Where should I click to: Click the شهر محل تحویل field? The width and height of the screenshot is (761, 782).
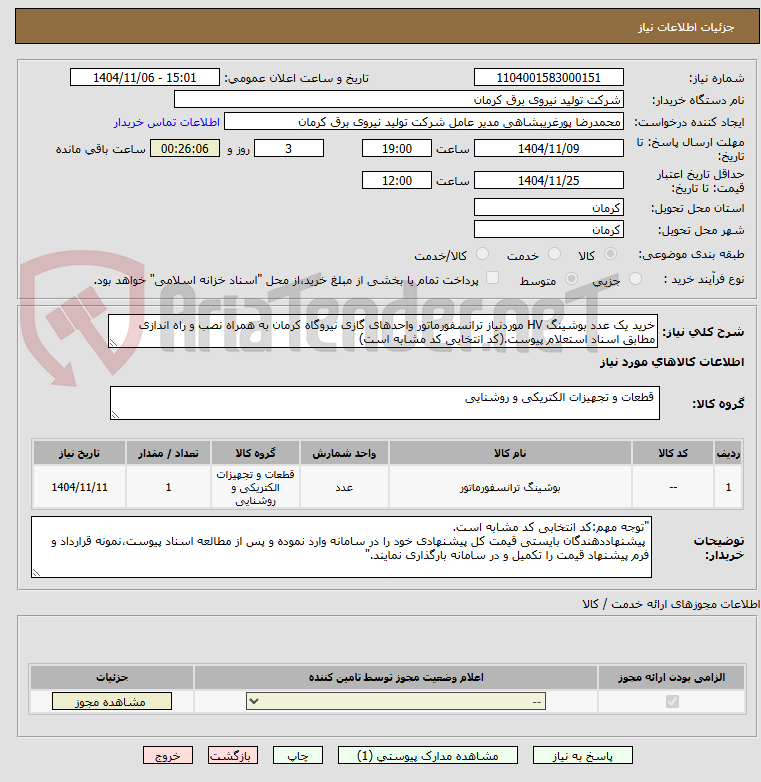click(549, 229)
